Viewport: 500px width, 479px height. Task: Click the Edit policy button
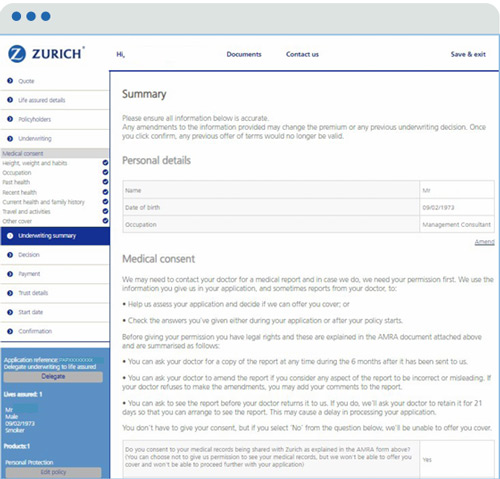point(53,472)
